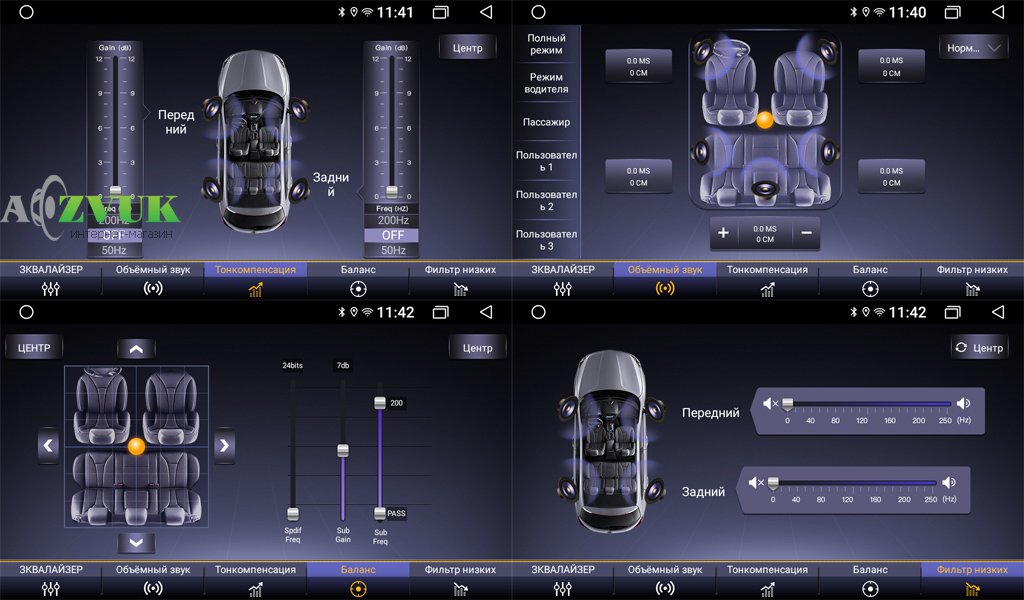Screen dimensions: 1024x600
Task: Shift balance right with right chevron
Action: pos(224,446)
